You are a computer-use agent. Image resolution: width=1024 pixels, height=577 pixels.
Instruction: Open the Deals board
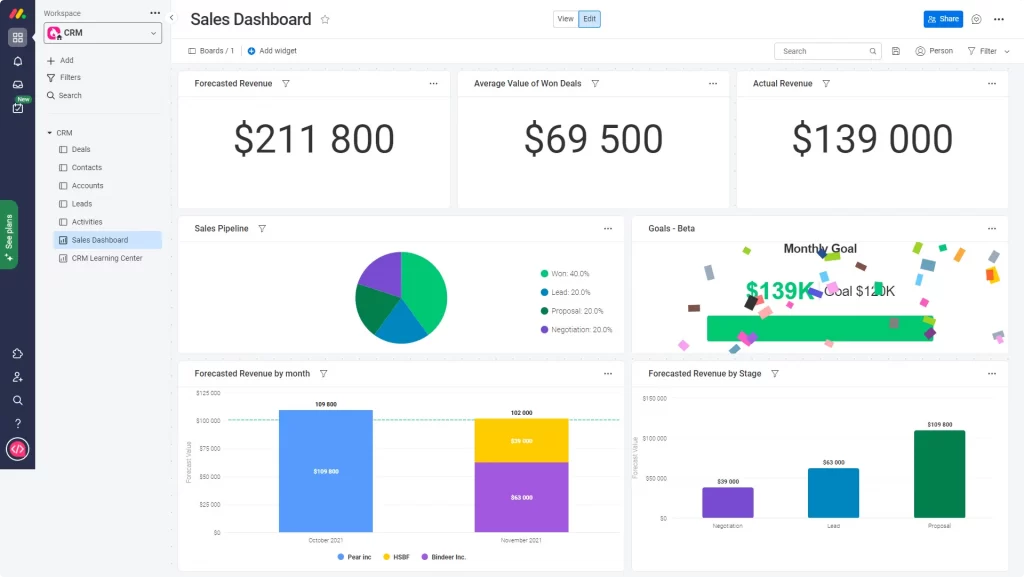coord(81,149)
